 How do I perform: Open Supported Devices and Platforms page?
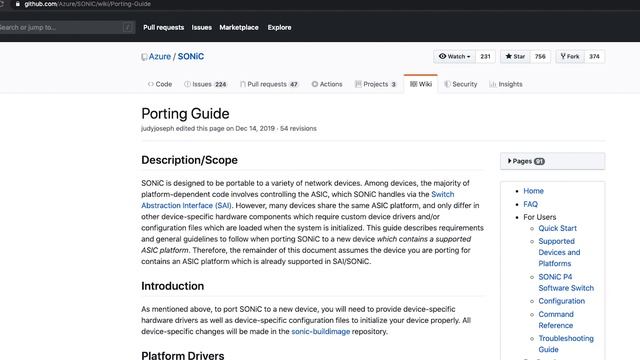coord(559,252)
